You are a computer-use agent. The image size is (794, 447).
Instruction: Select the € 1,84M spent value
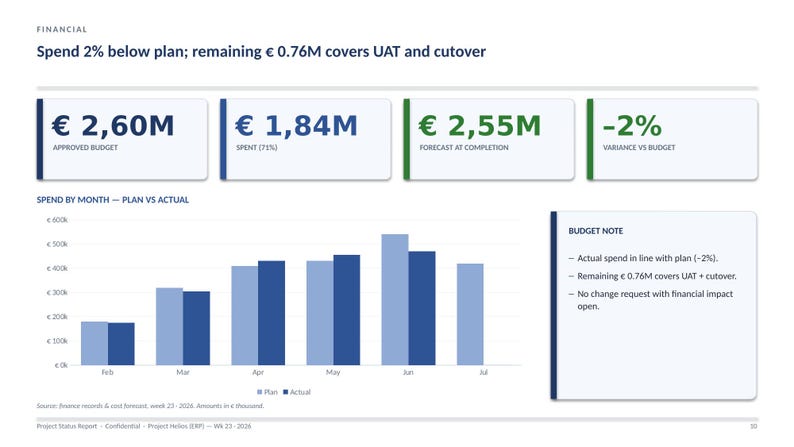[296, 126]
